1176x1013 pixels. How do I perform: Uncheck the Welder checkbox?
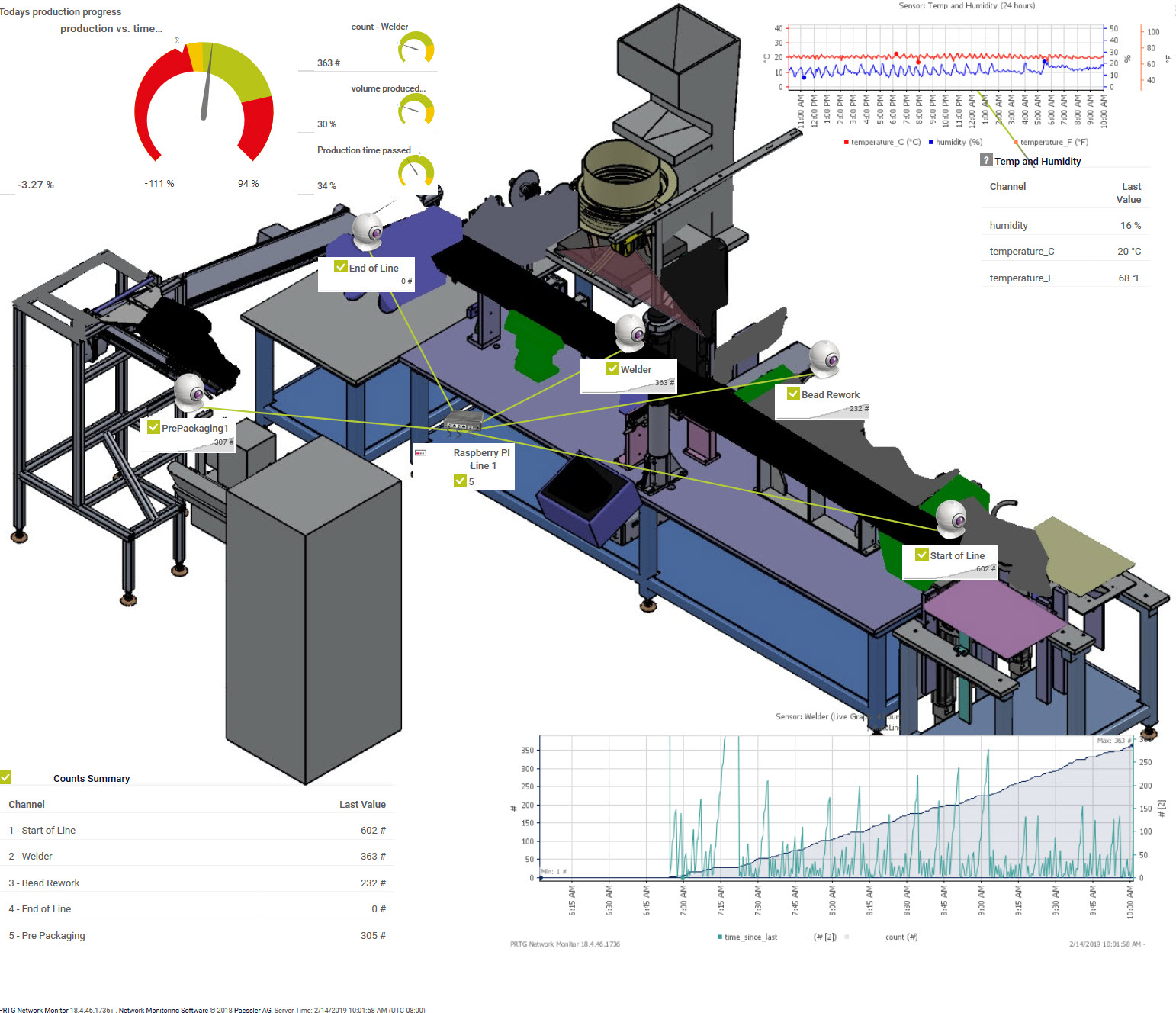point(612,368)
